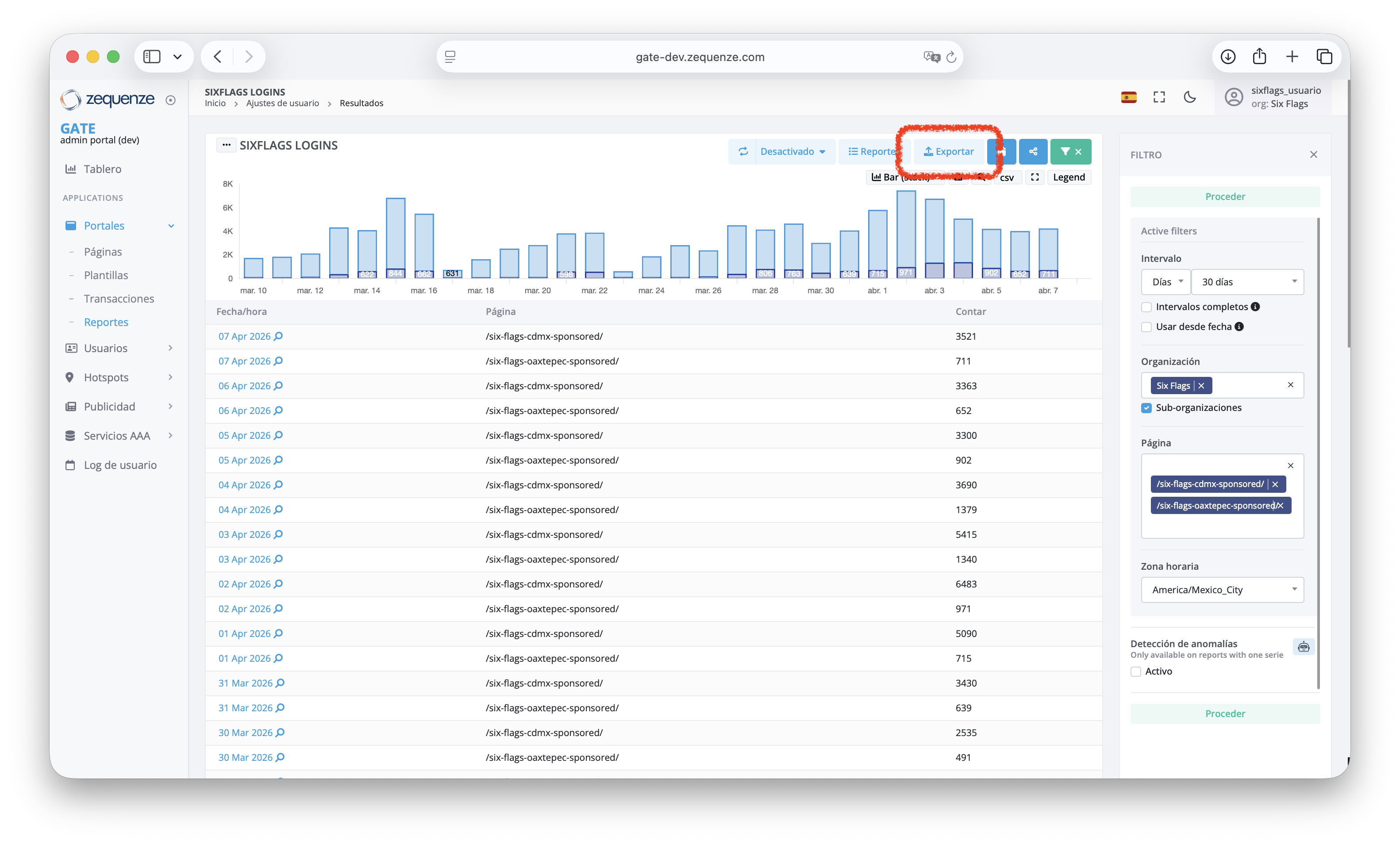Click the green filter toggle button
1400x844 pixels.
(1070, 152)
